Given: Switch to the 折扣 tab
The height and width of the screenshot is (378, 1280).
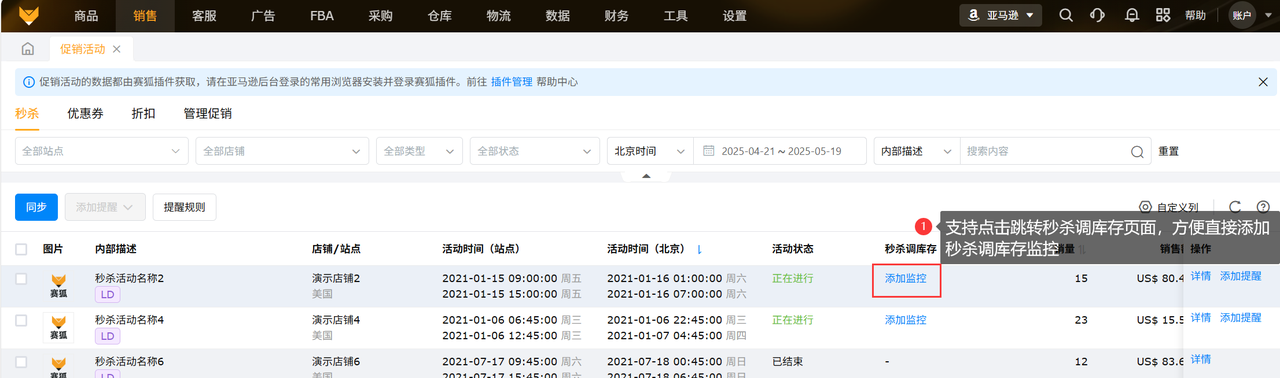Looking at the screenshot, I should coord(143,114).
